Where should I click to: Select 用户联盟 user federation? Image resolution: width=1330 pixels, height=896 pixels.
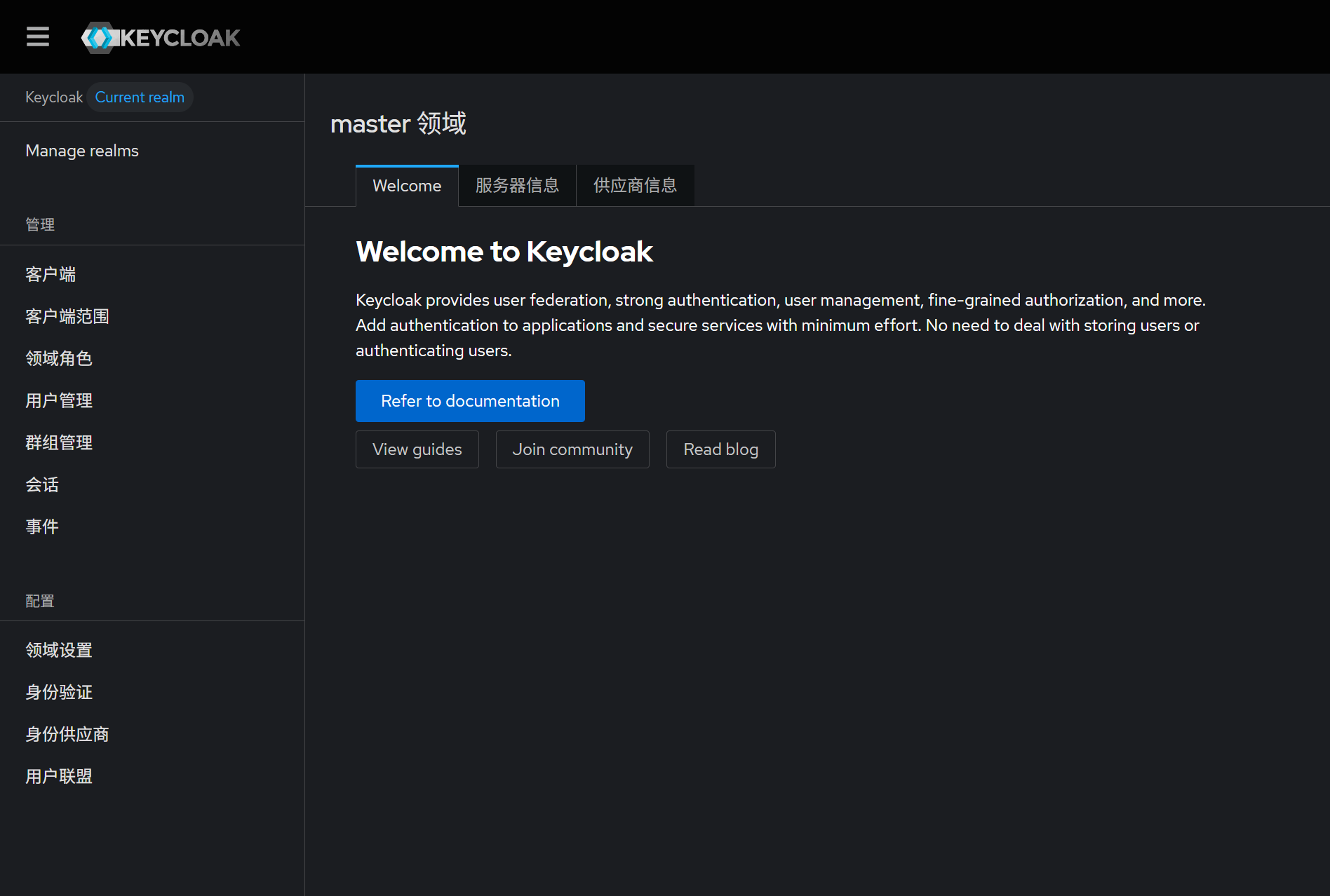click(59, 776)
